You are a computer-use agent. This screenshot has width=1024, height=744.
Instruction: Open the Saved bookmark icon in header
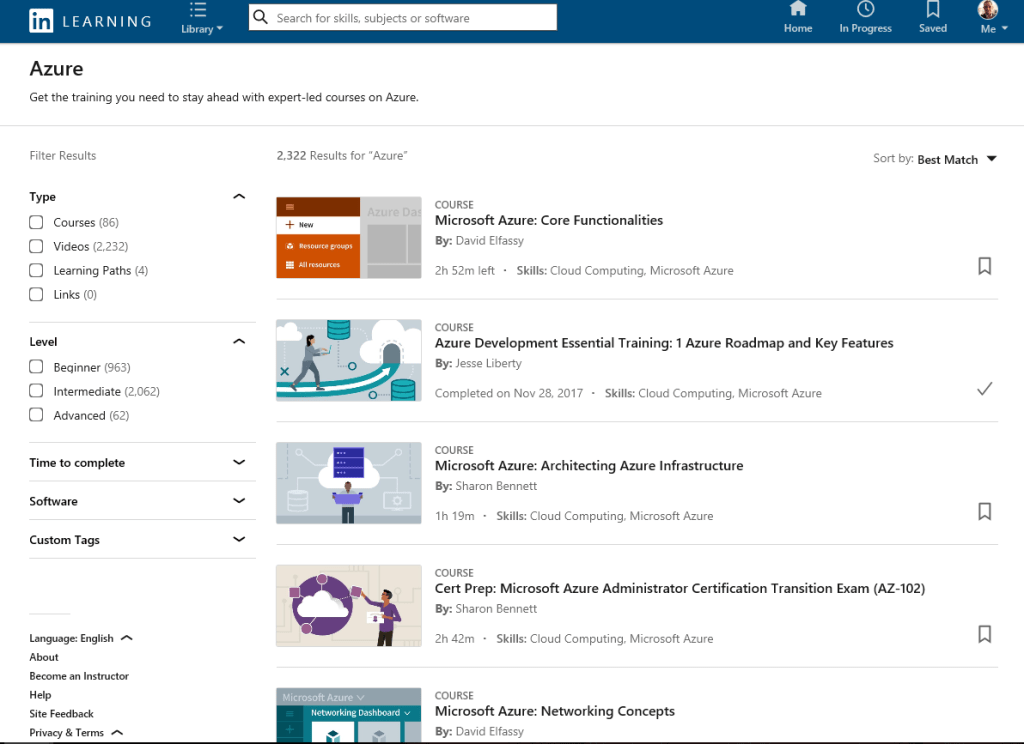(x=933, y=9)
